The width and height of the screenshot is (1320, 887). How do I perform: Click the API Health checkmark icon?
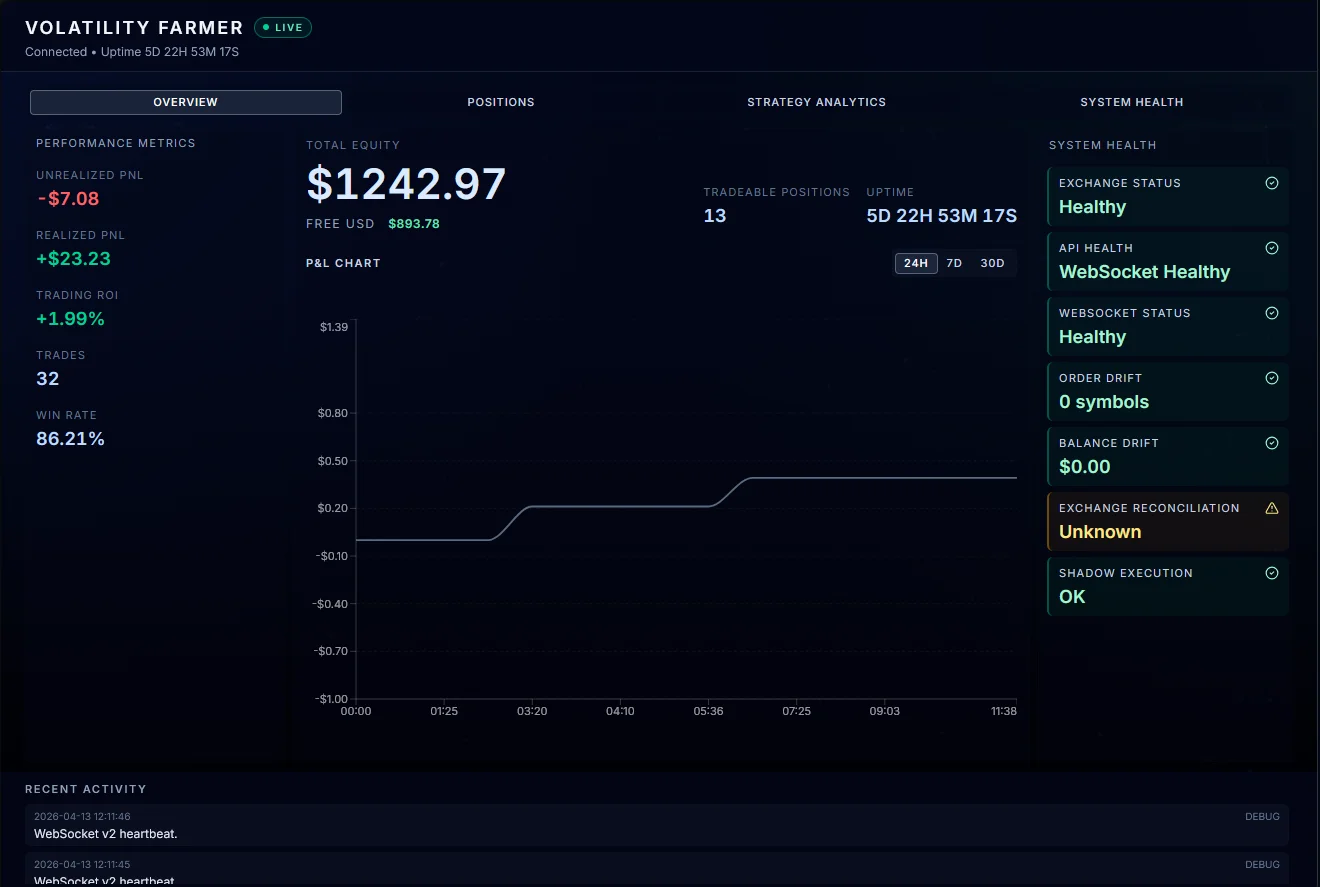click(x=1272, y=248)
